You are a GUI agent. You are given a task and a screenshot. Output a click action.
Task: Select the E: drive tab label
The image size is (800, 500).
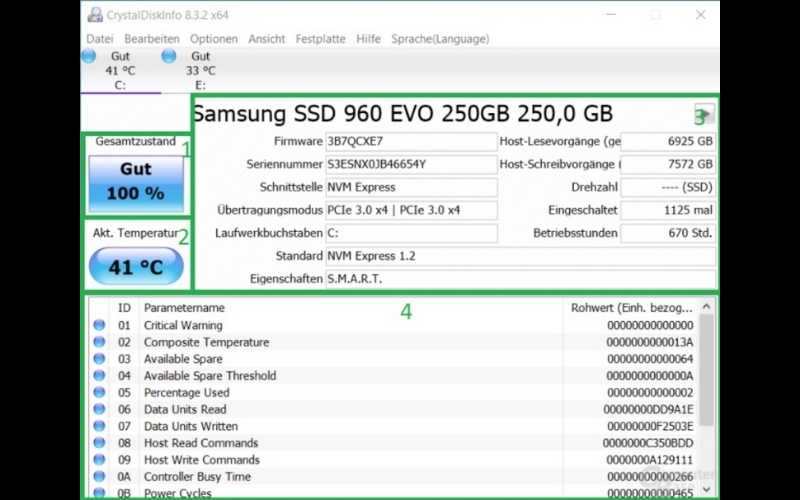200,85
